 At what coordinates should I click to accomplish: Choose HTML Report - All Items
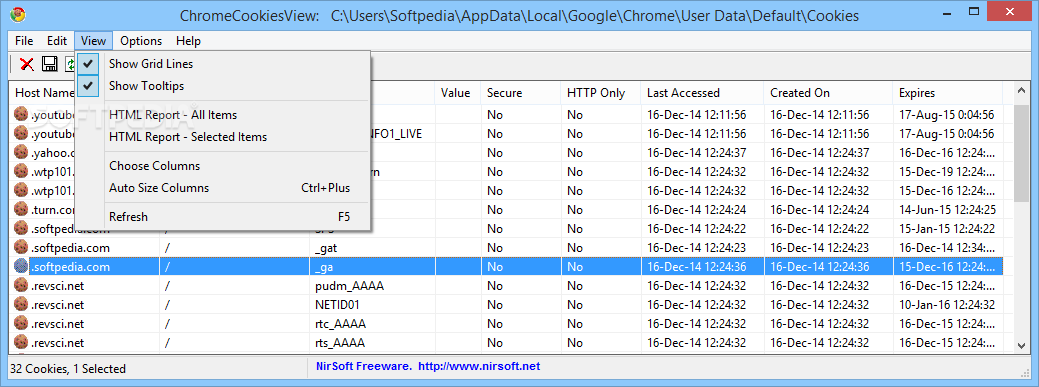[223, 115]
